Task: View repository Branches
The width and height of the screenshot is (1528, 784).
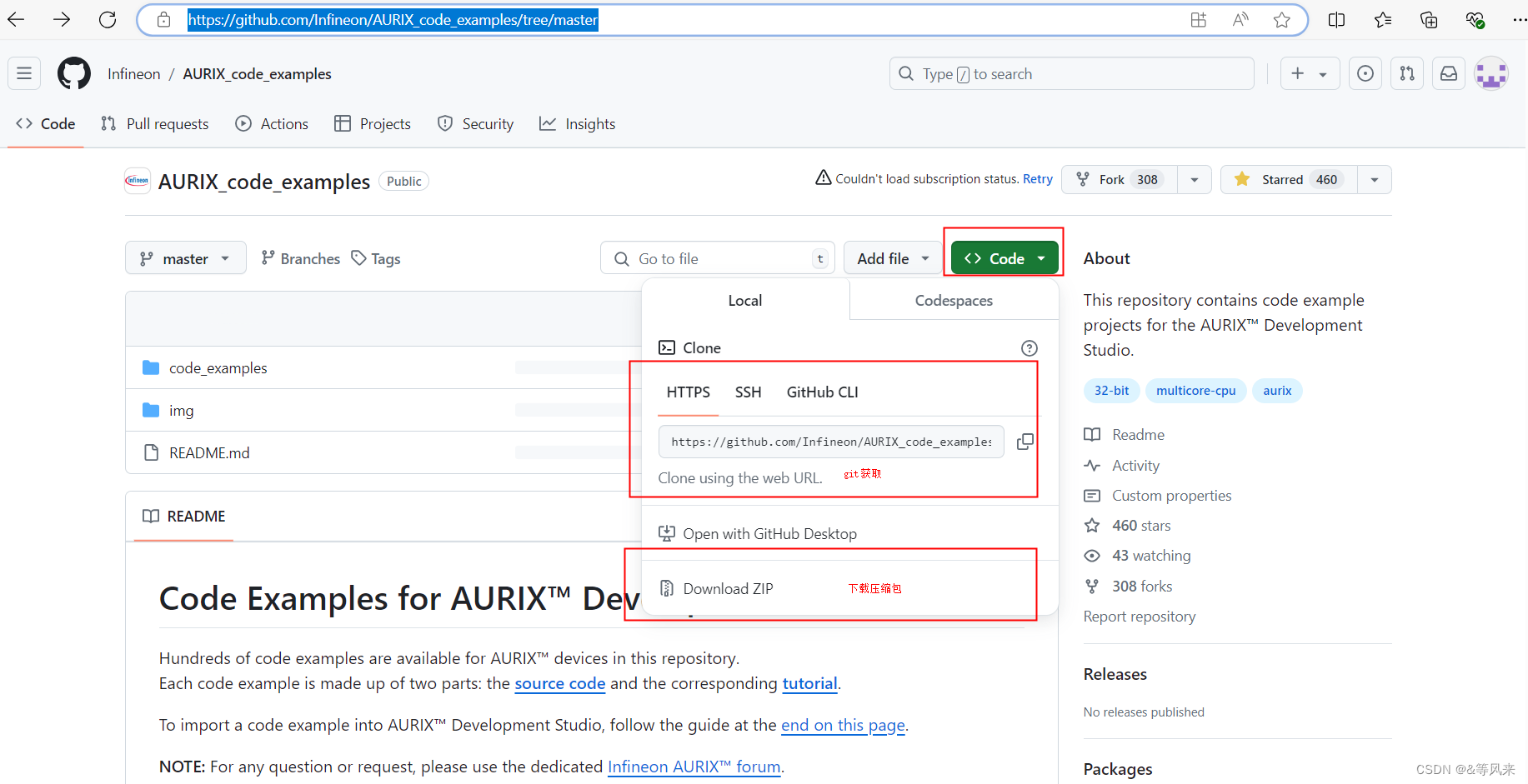Action: (x=300, y=258)
